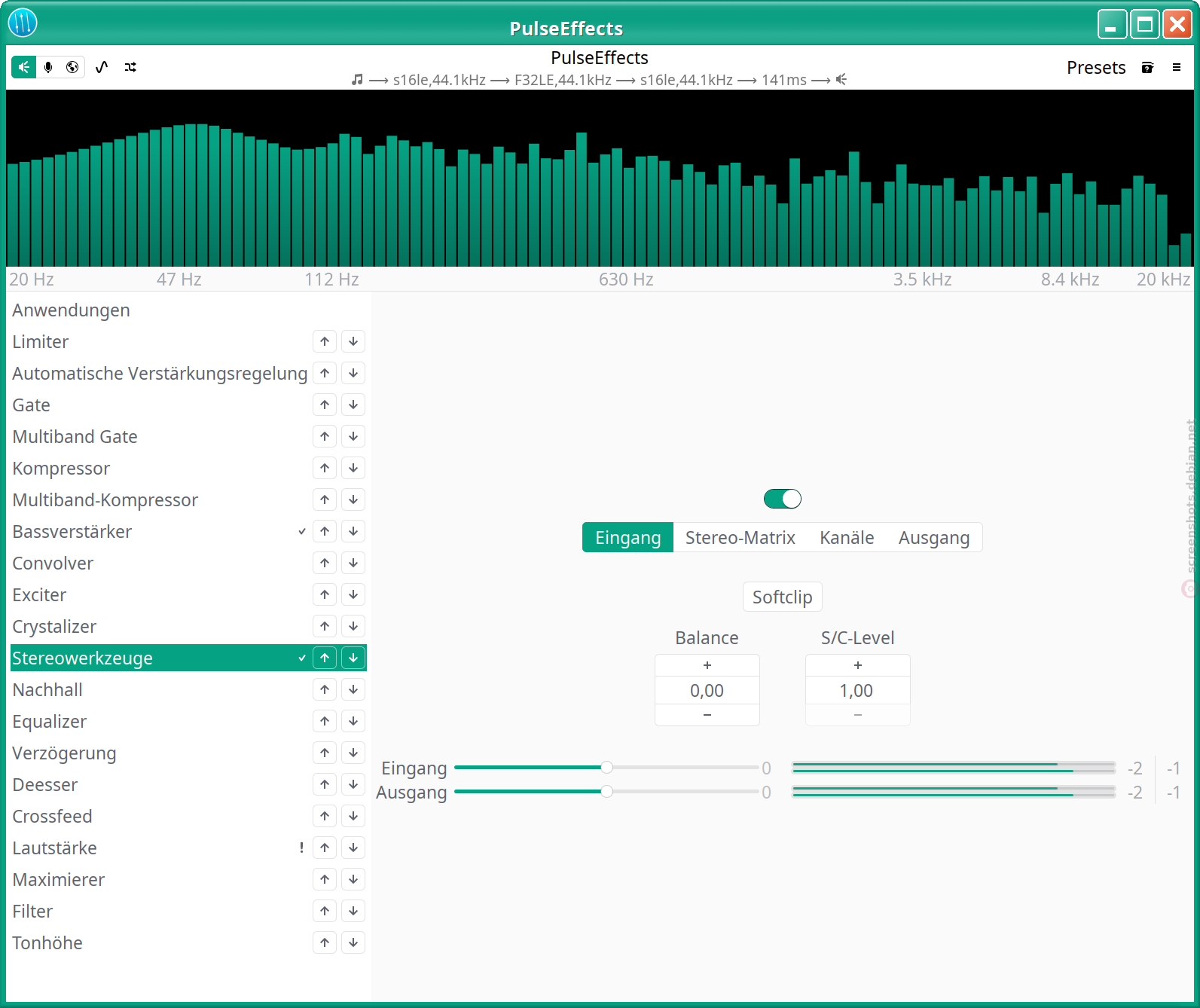Open the Presets menu
The image size is (1200, 1008).
tap(1096, 67)
